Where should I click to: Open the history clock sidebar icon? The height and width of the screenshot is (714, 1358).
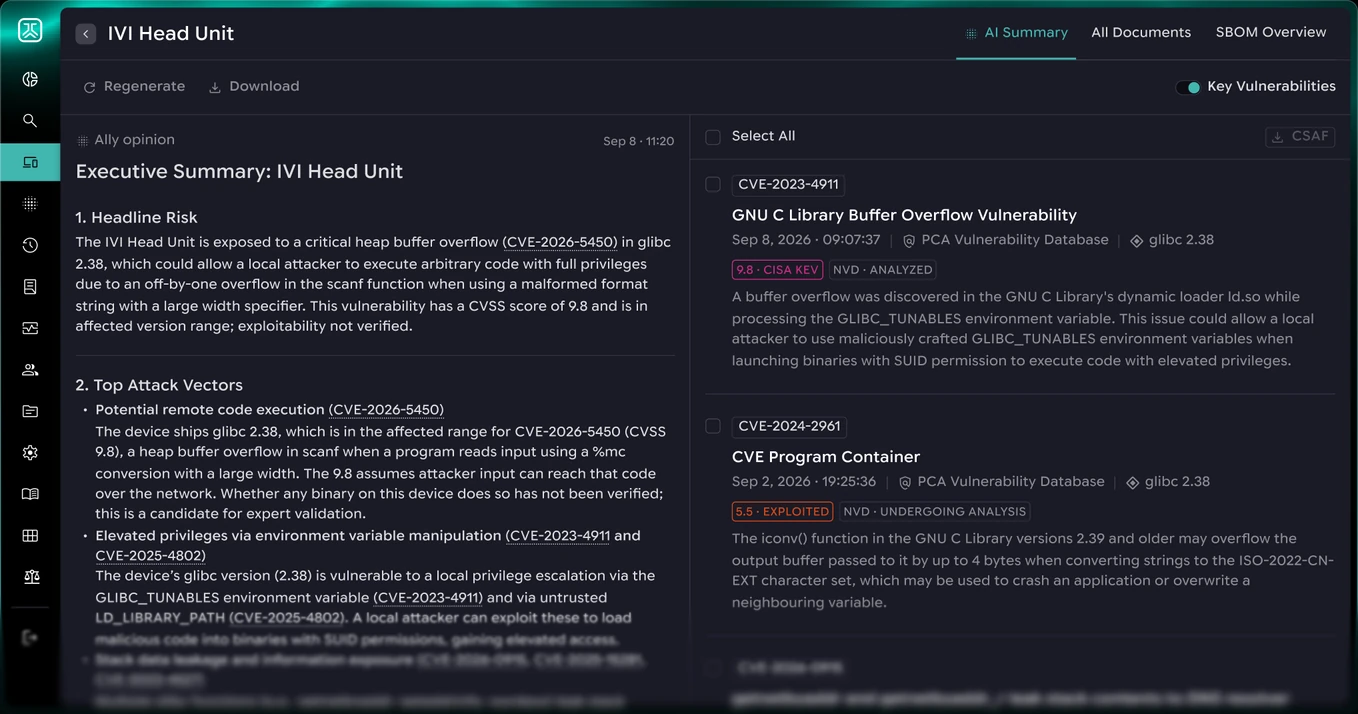tap(30, 245)
